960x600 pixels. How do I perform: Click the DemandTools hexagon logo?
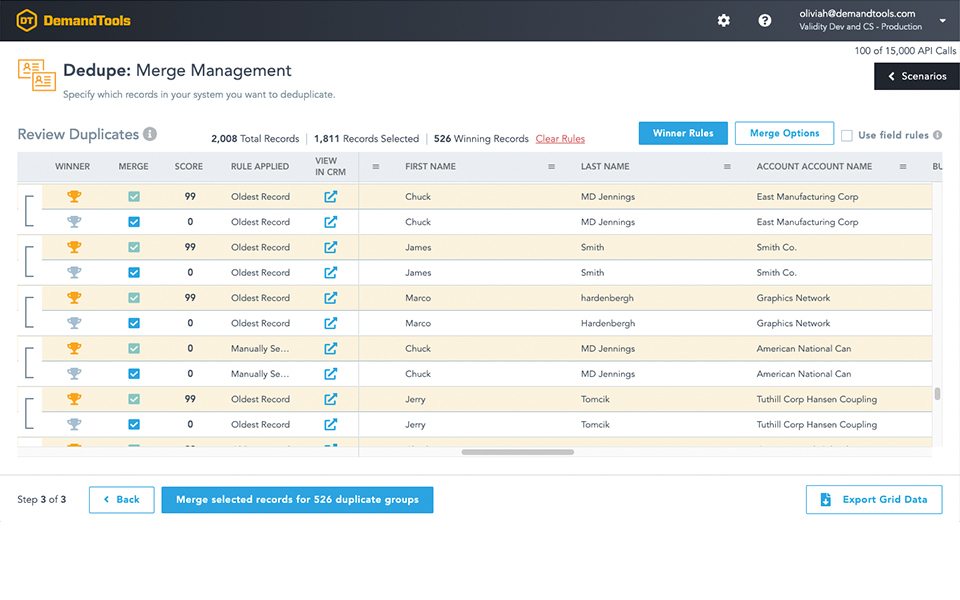pyautogui.click(x=26, y=21)
